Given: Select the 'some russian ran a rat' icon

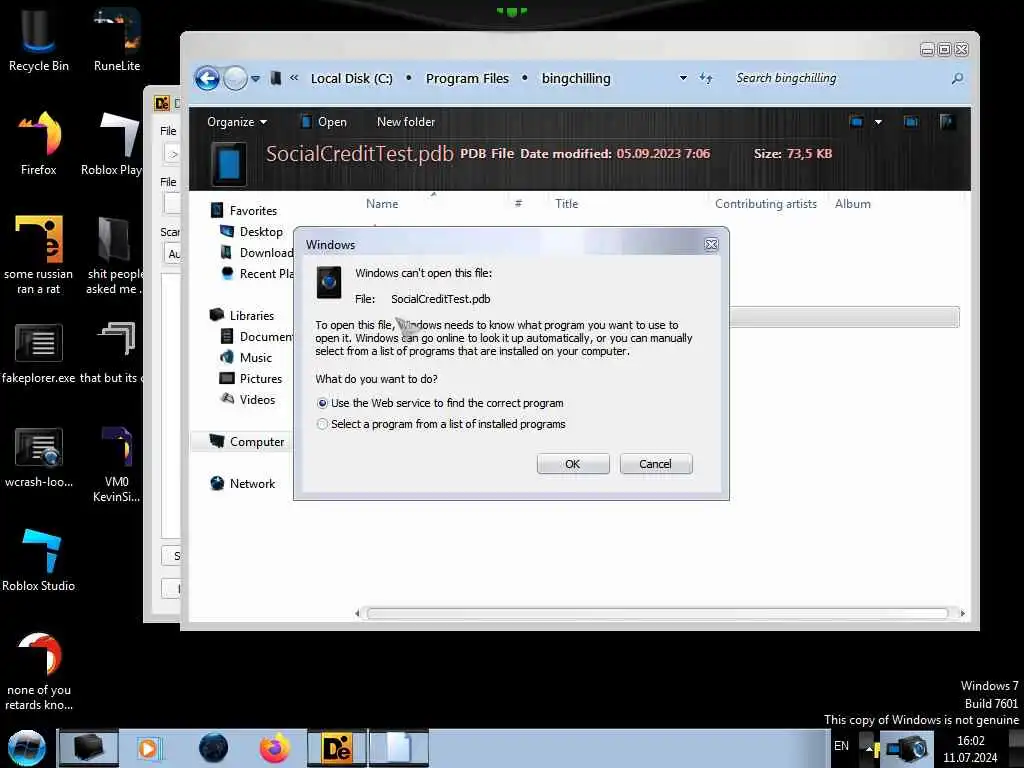Looking at the screenshot, I should [39, 255].
